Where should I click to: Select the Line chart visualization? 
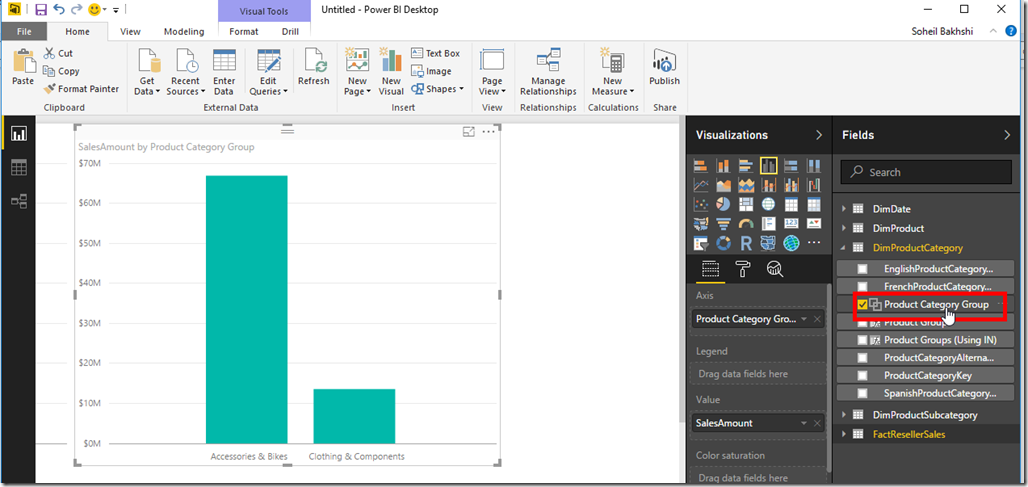(701, 185)
